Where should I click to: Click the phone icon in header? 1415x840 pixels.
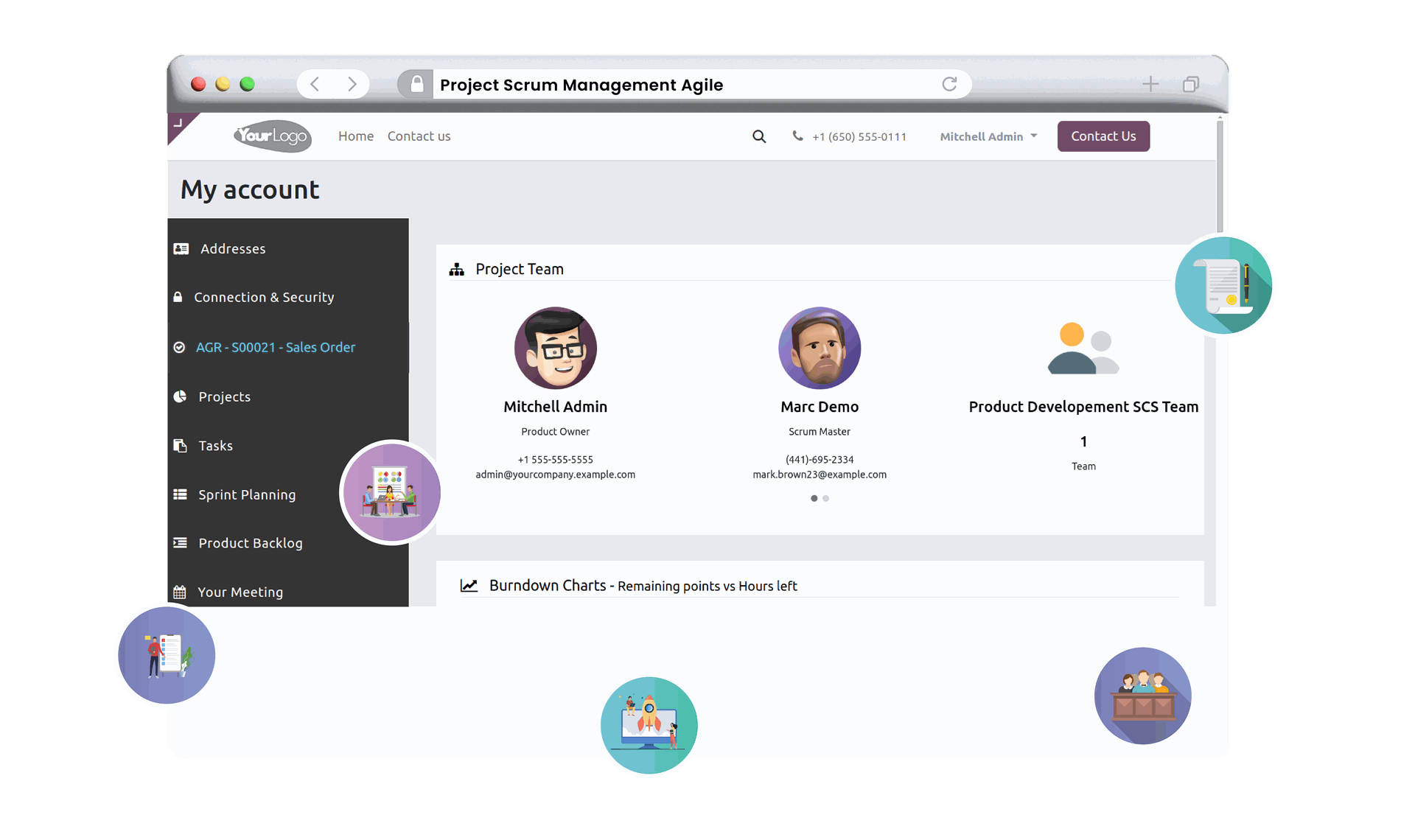tap(797, 136)
